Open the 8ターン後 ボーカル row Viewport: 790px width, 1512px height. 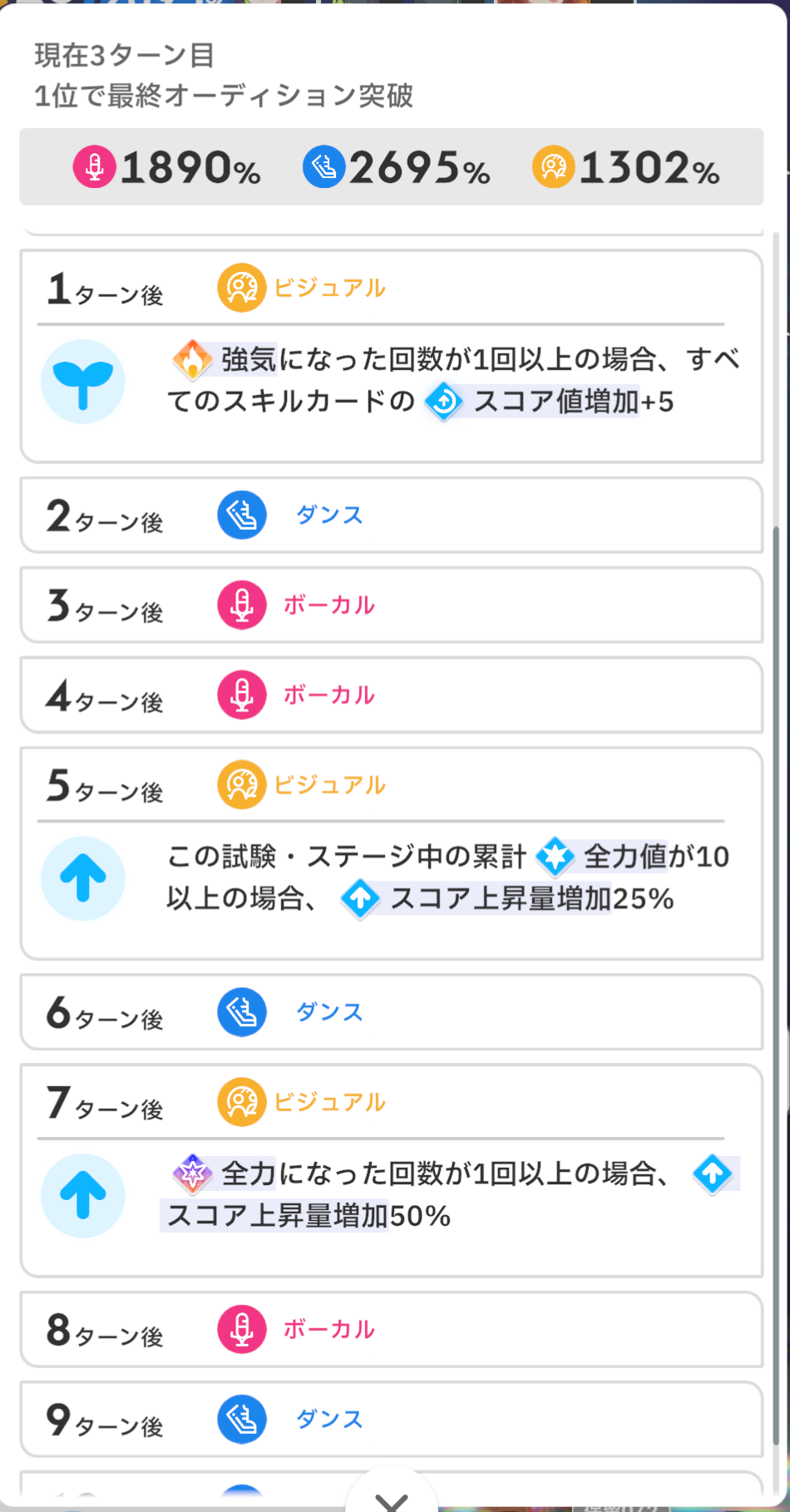coord(391,1329)
